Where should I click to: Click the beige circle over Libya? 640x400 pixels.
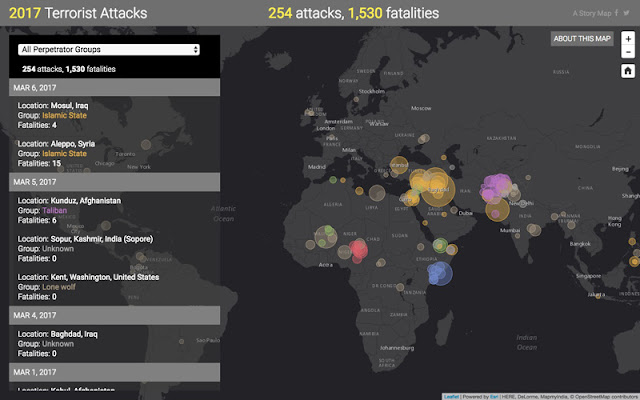[377, 193]
